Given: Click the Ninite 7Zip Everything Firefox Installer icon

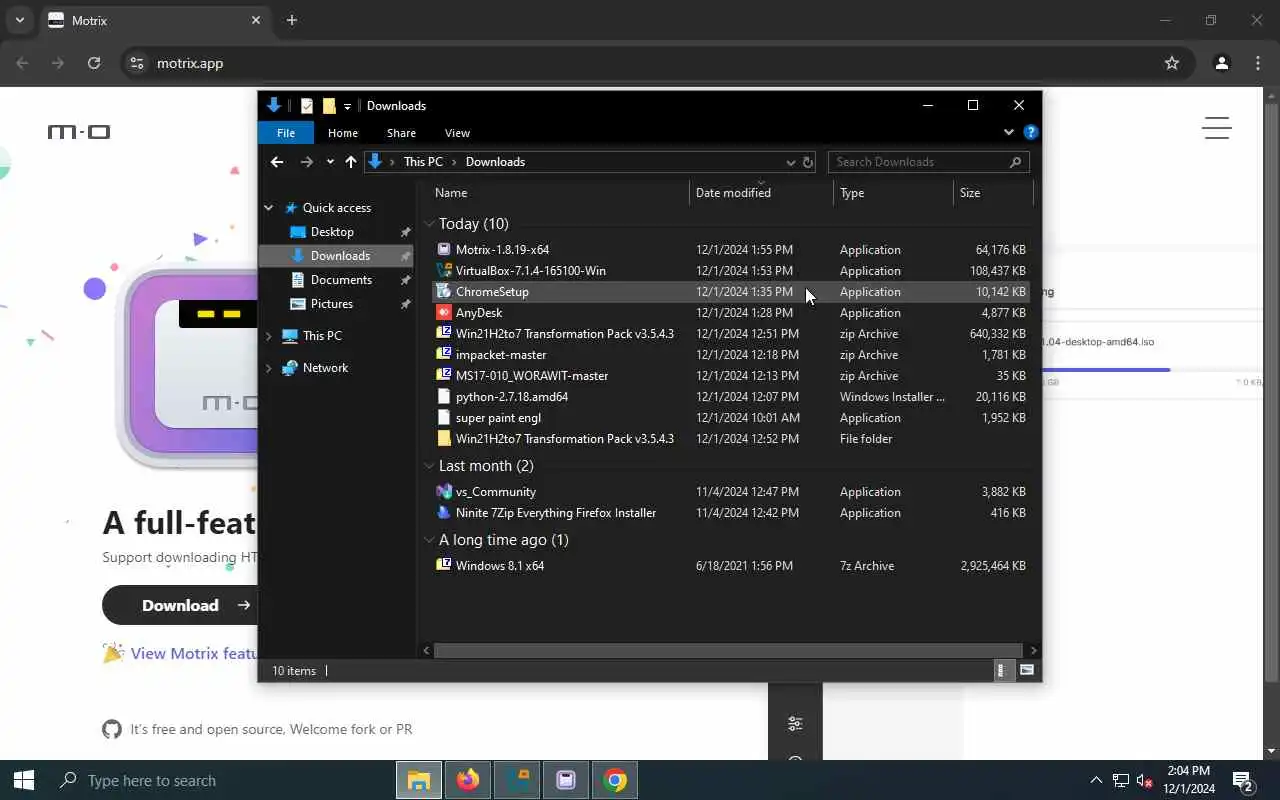Looking at the screenshot, I should pyautogui.click(x=444, y=513).
